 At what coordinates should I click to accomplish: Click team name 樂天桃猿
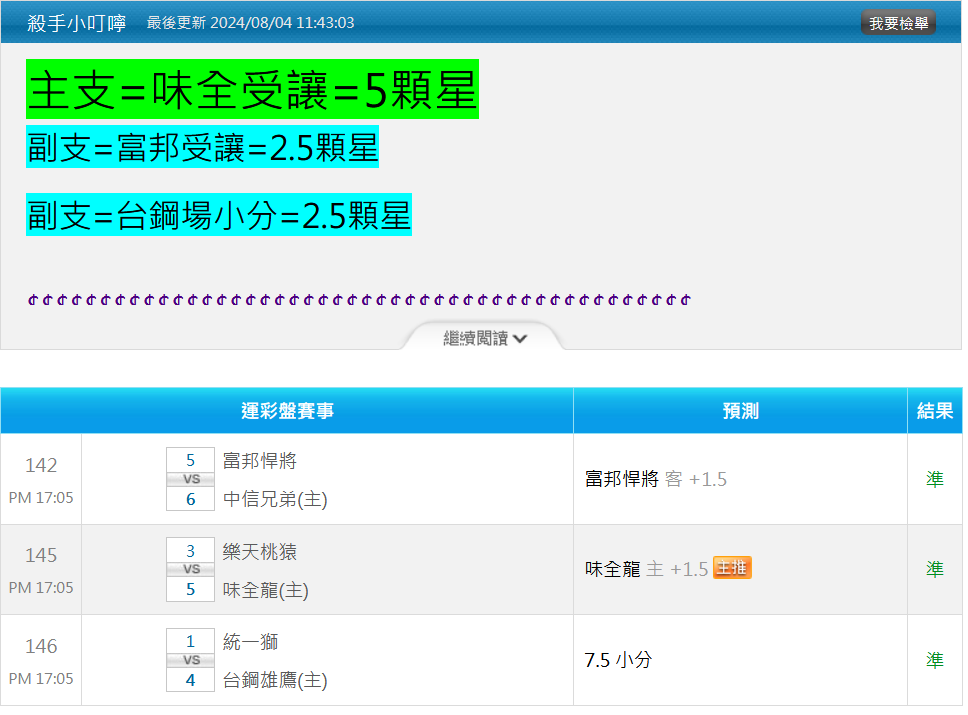(x=260, y=551)
